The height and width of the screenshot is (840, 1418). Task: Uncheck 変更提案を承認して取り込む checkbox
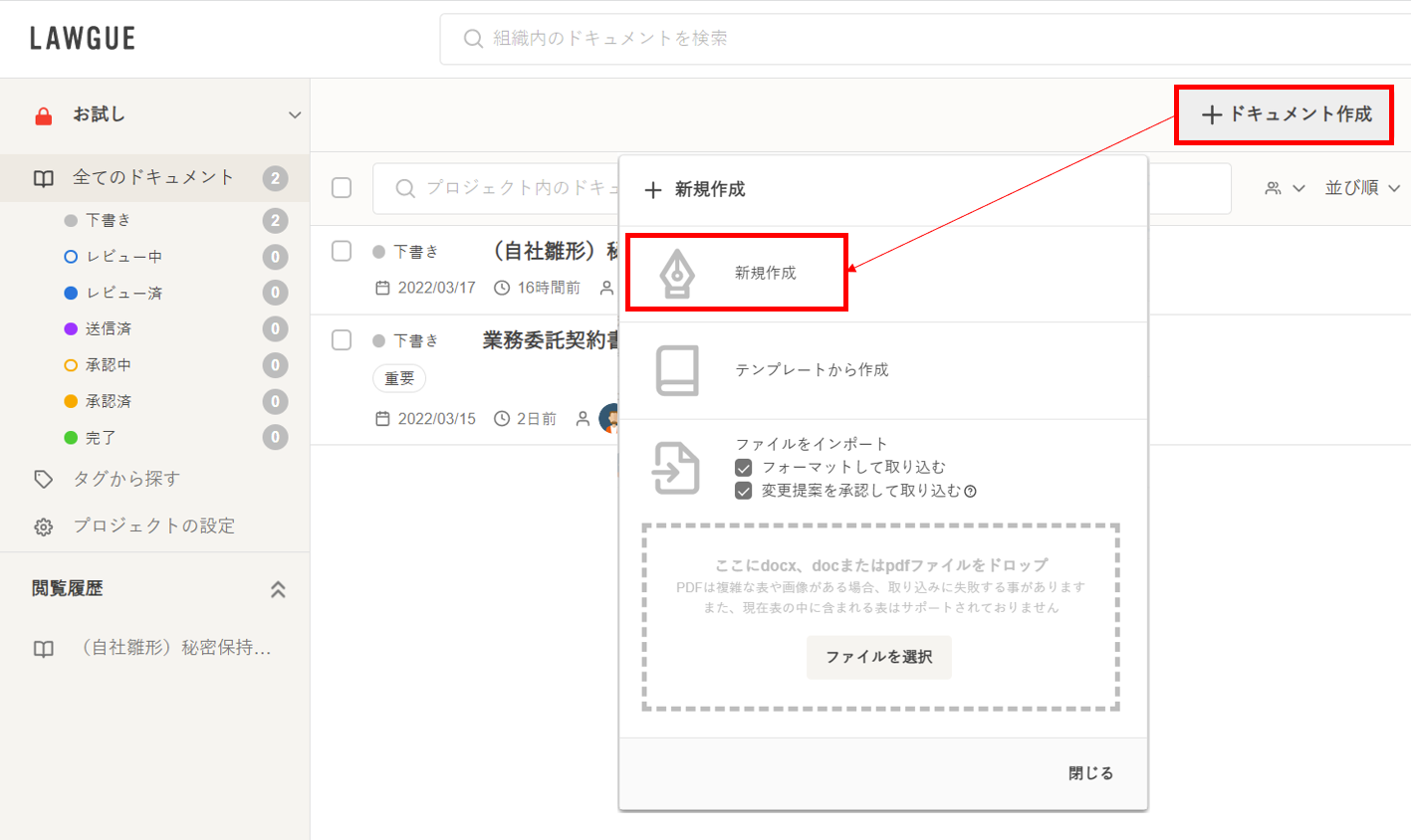(743, 491)
